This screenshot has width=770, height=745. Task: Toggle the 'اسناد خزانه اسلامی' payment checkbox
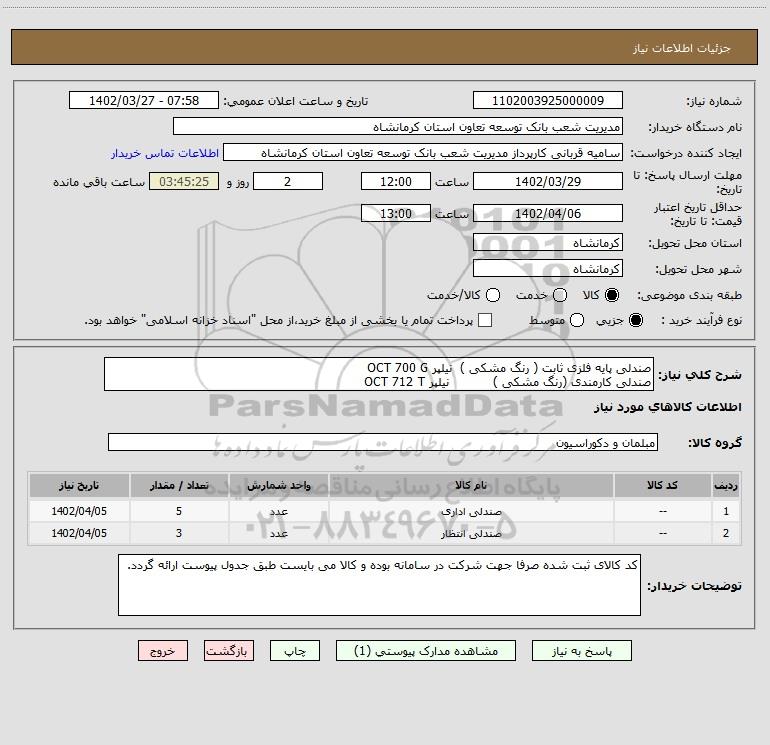pos(485,320)
